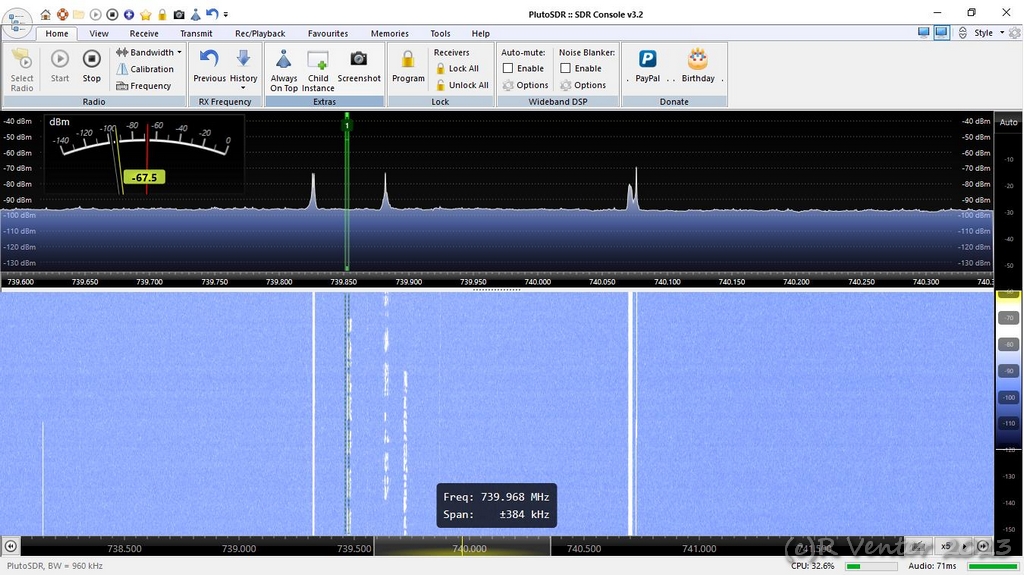This screenshot has height=575, width=1024.
Task: Expand quick access toolbar customize arrow
Action: pyautogui.click(x=226, y=14)
